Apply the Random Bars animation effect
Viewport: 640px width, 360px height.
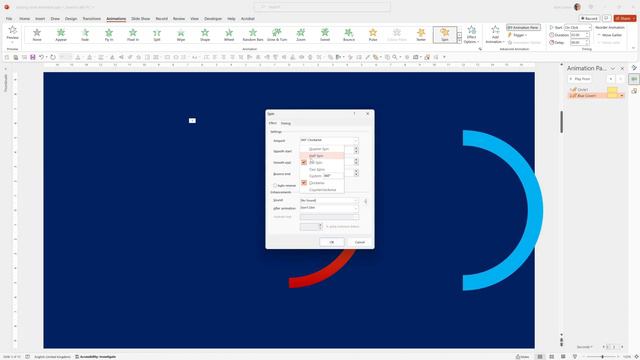pyautogui.click(x=253, y=35)
